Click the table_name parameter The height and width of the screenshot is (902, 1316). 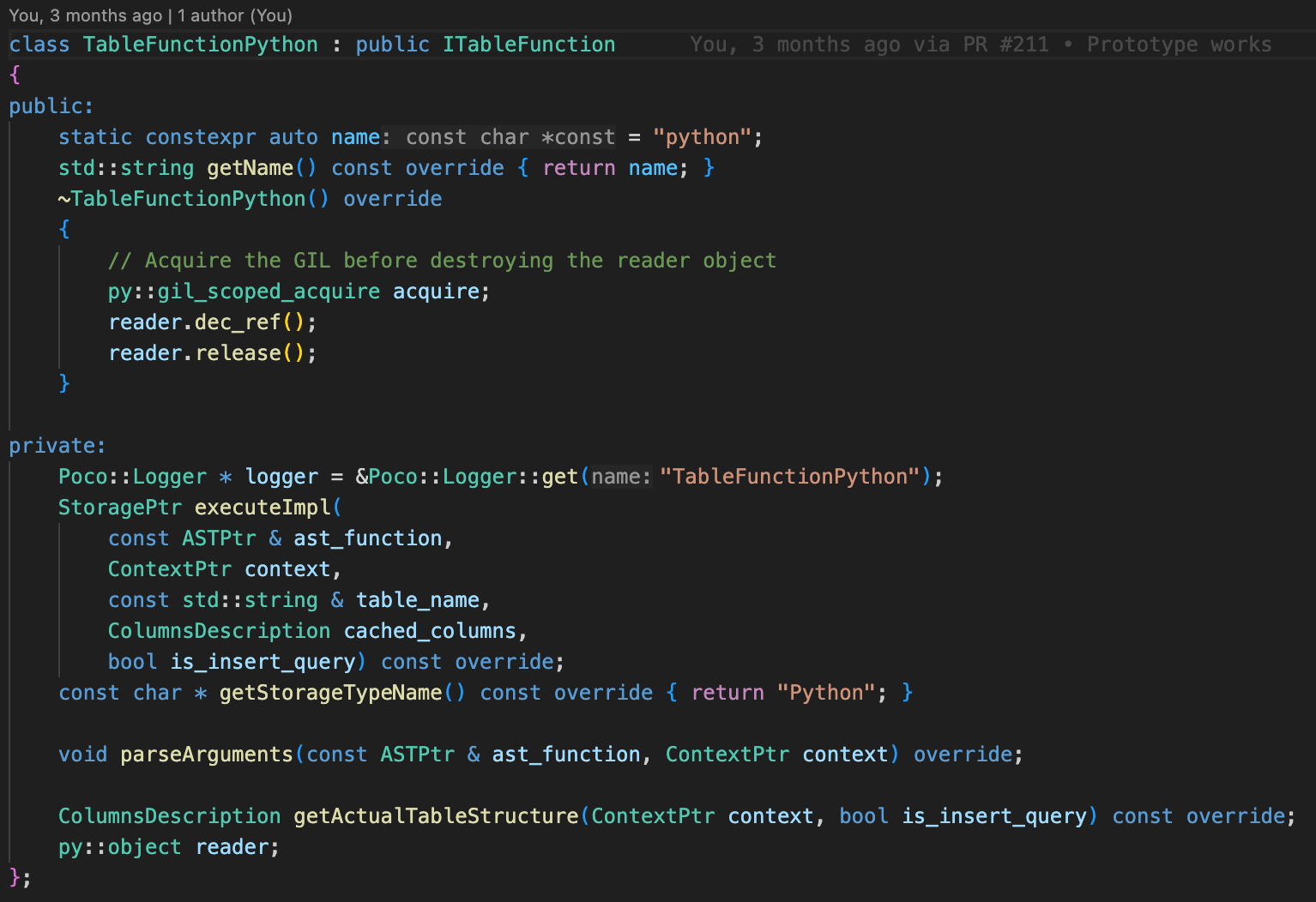(417, 600)
